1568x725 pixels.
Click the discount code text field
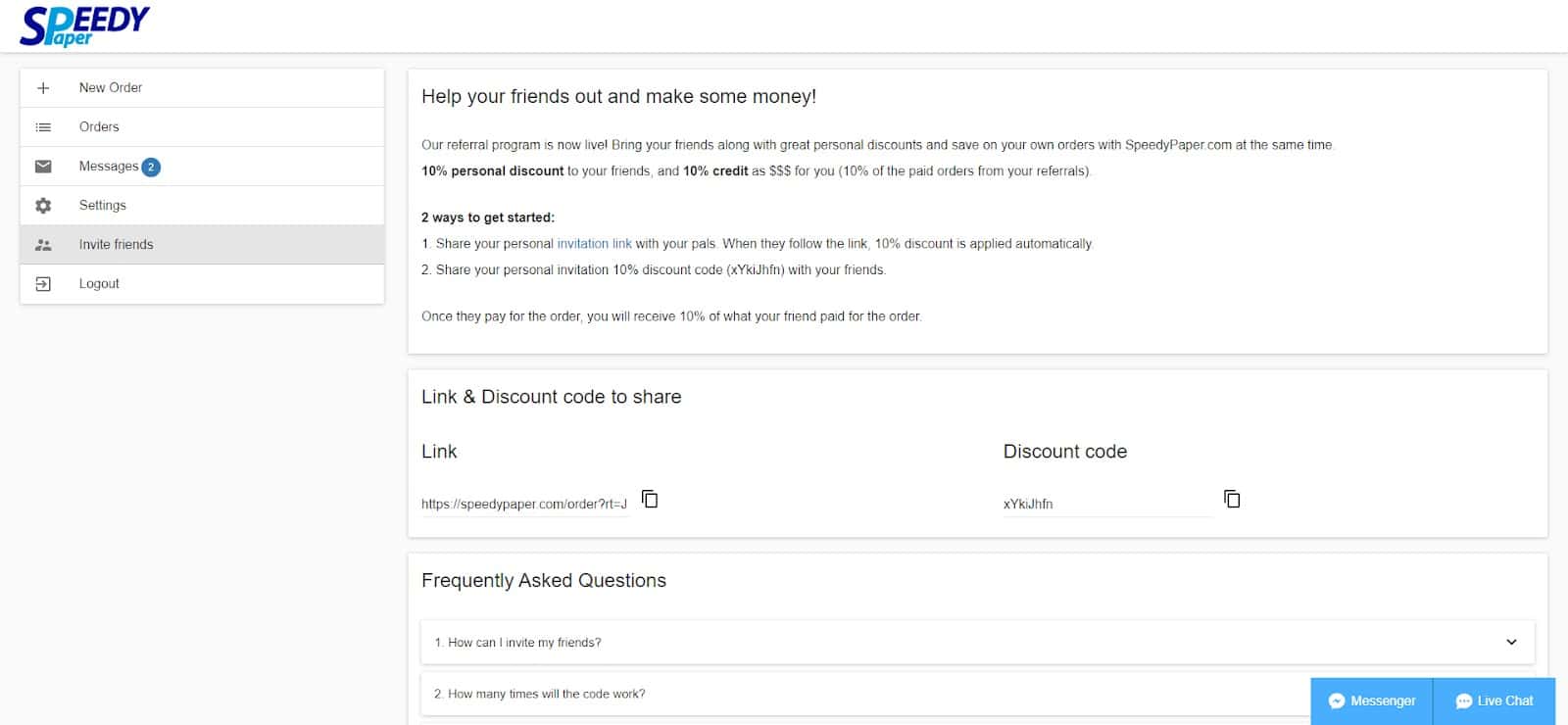click(x=1107, y=504)
